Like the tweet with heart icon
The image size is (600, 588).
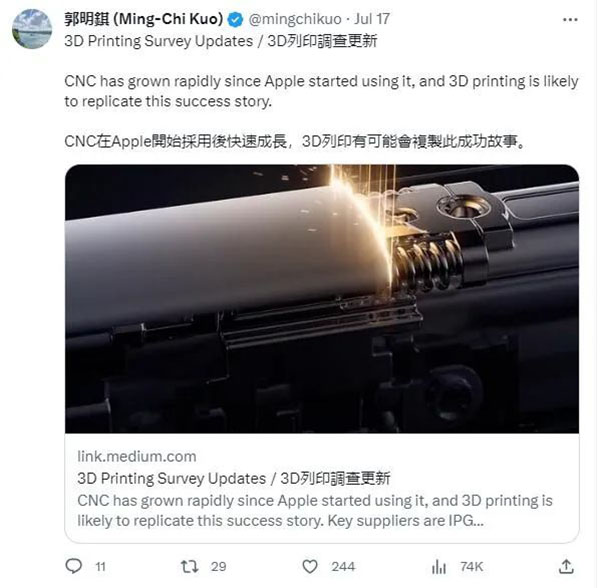310,567
